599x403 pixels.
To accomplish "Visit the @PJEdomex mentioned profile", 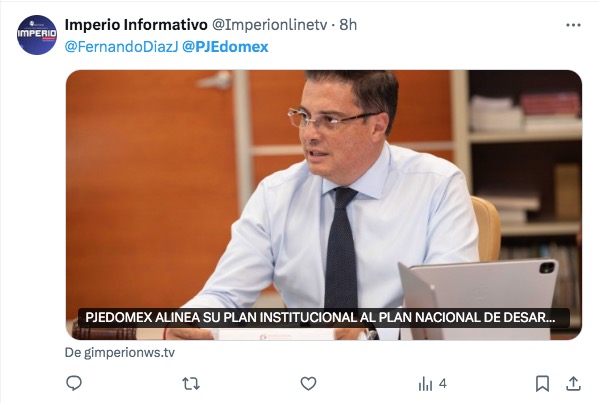I will point(225,47).
